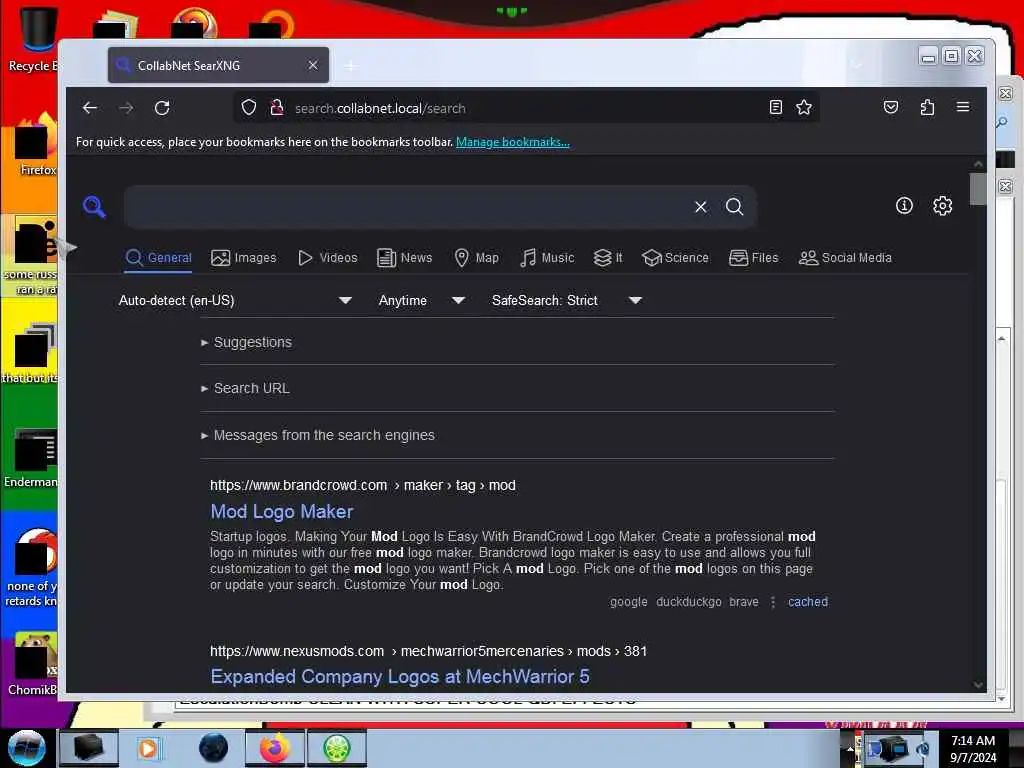This screenshot has width=1024, height=768.
Task: Click the Manage bookmarks link
Action: (513, 142)
